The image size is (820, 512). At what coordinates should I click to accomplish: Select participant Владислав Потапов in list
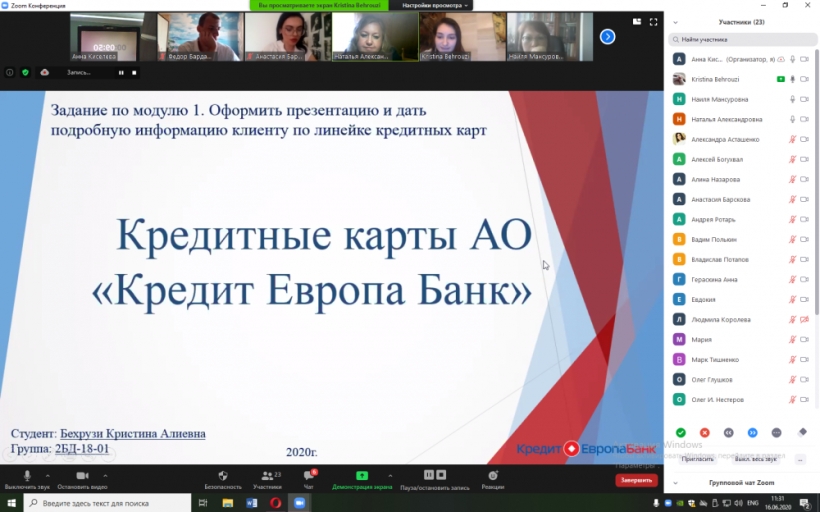742,259
